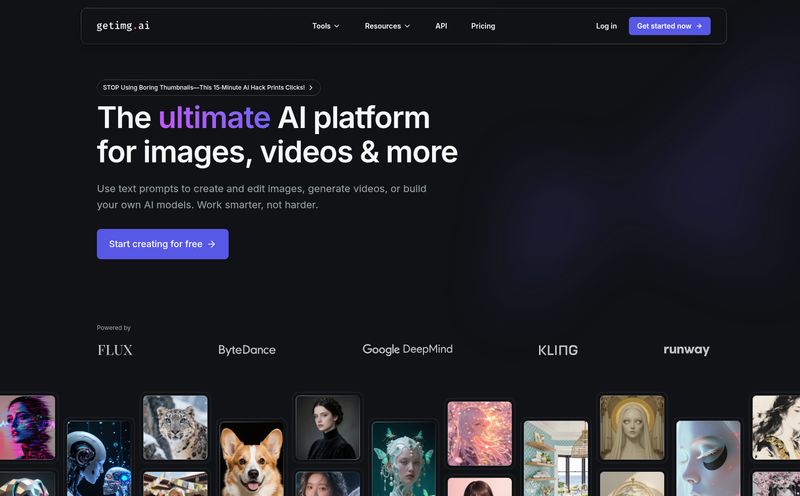Open the snow leopard image thumbnail
This screenshot has width=800, height=496.
point(176,428)
